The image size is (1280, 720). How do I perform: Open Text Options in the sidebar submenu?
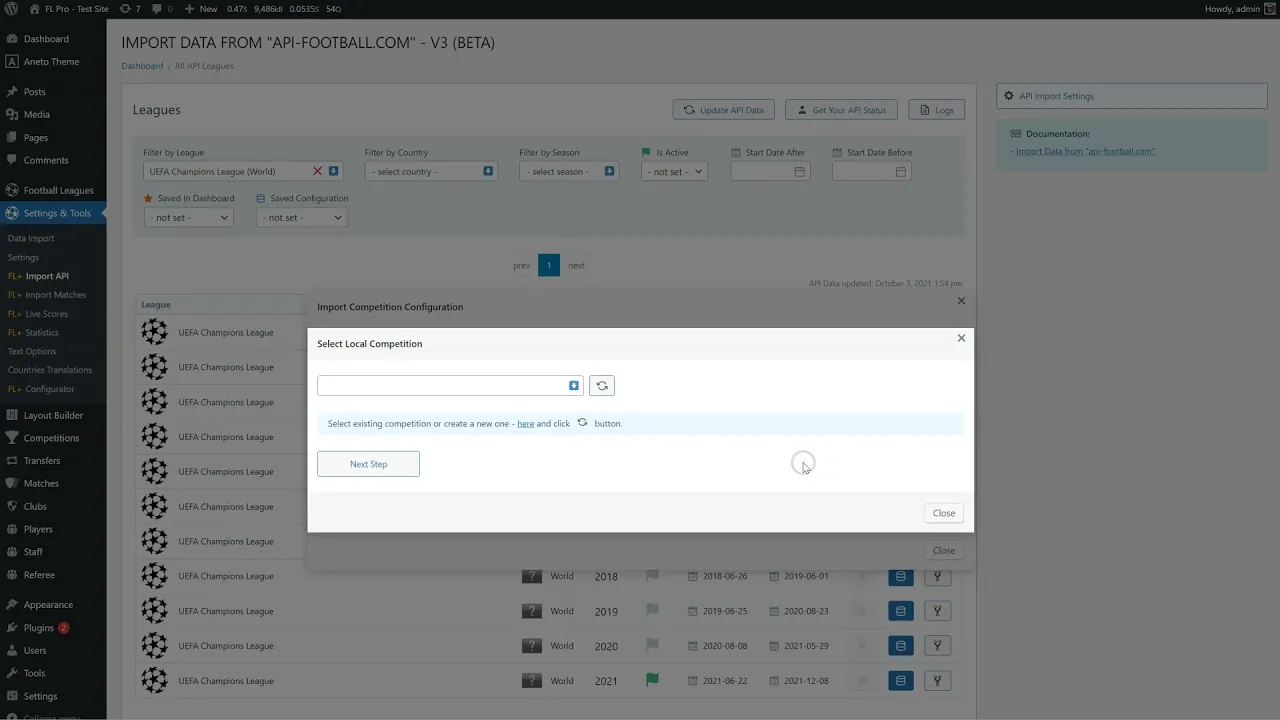pos(31,352)
